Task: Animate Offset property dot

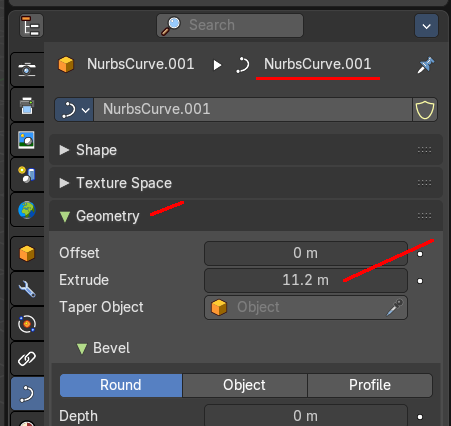Action: (420, 254)
